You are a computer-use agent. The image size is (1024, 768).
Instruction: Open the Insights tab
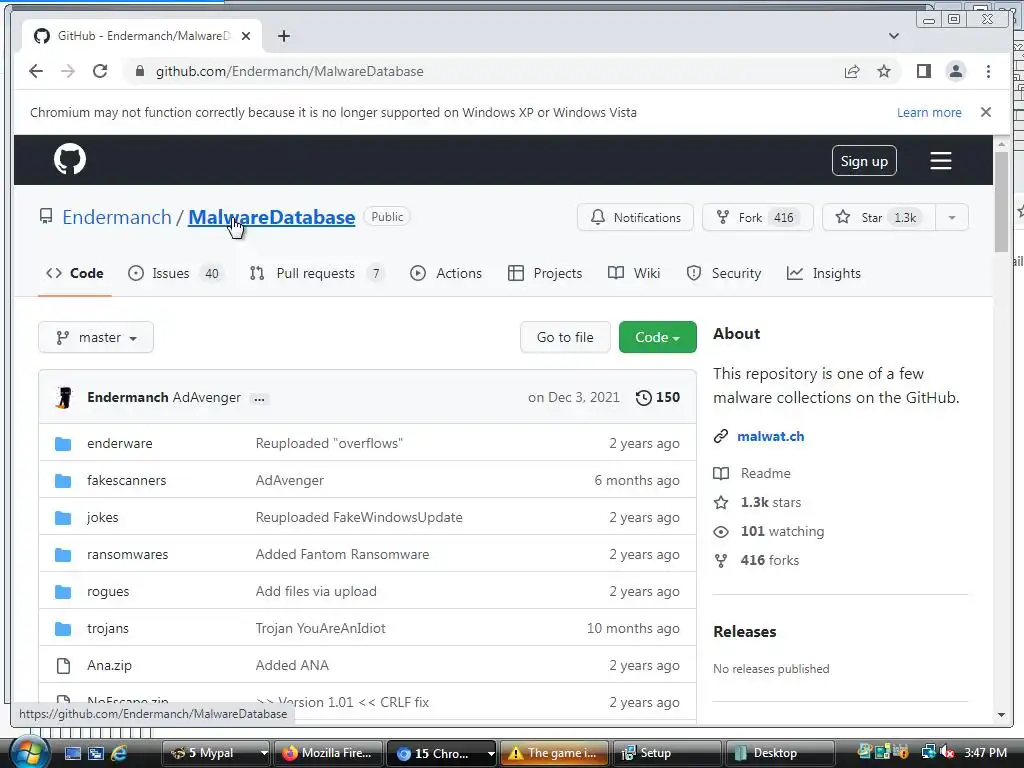[x=824, y=274]
